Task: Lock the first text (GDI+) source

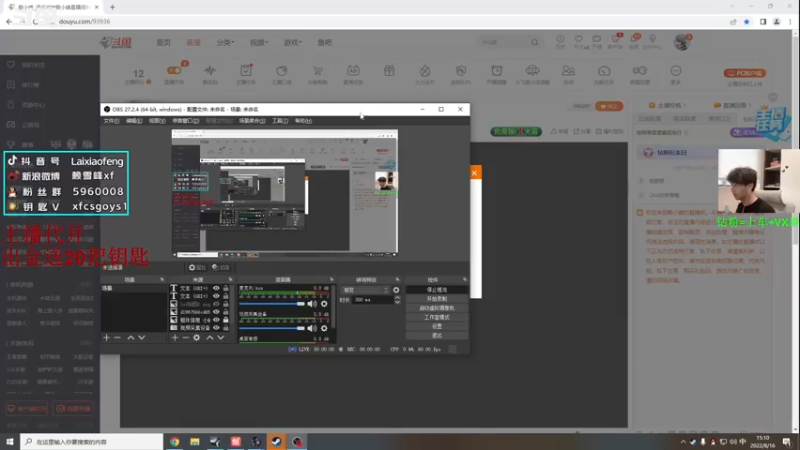Action: point(226,288)
